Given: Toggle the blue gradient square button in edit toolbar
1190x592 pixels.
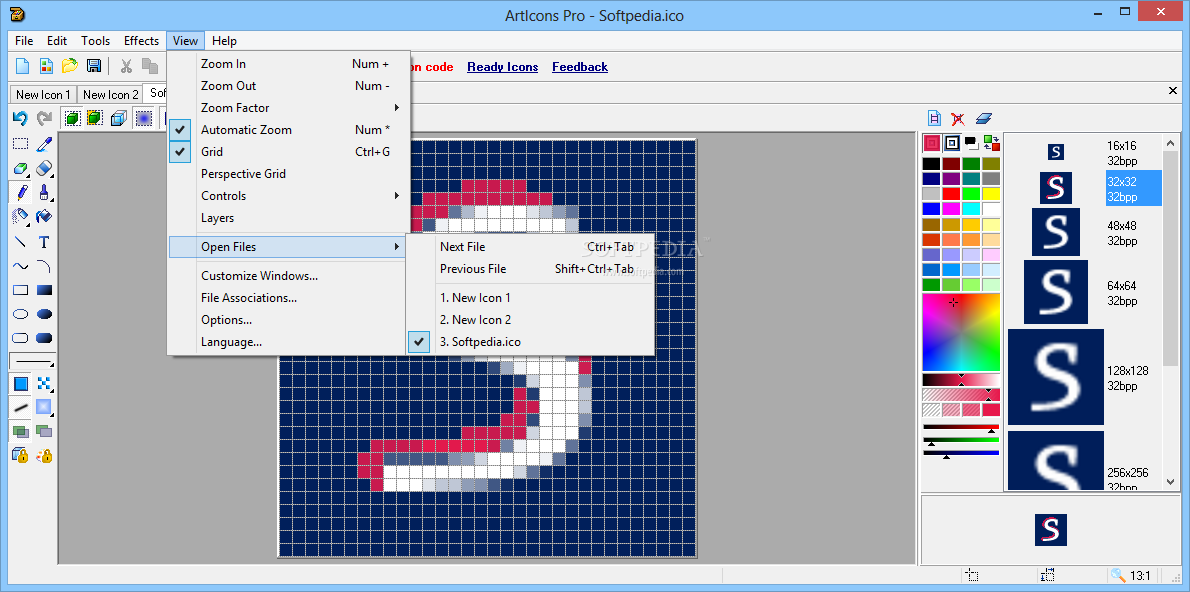Looking at the screenshot, I should 143,118.
